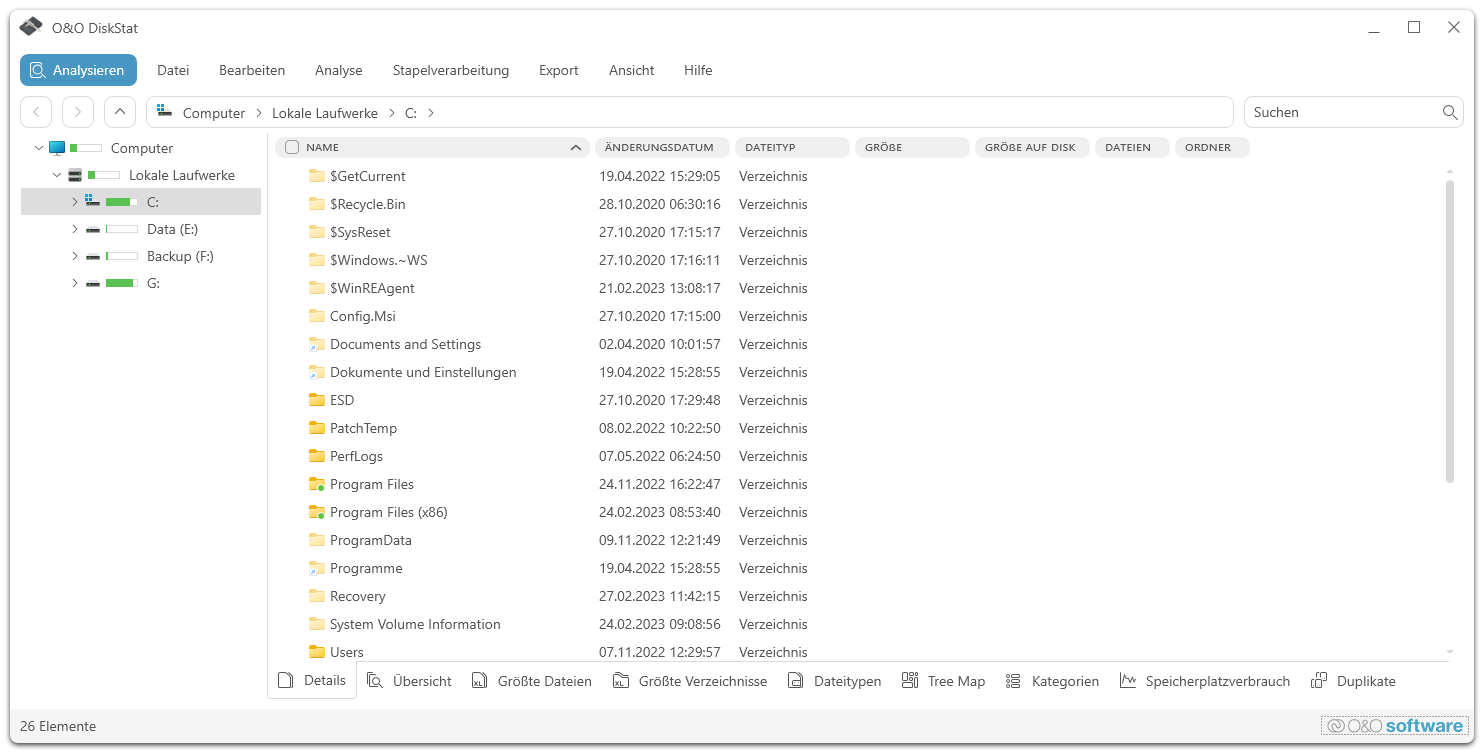Go back with the left arrow button

tap(36, 112)
